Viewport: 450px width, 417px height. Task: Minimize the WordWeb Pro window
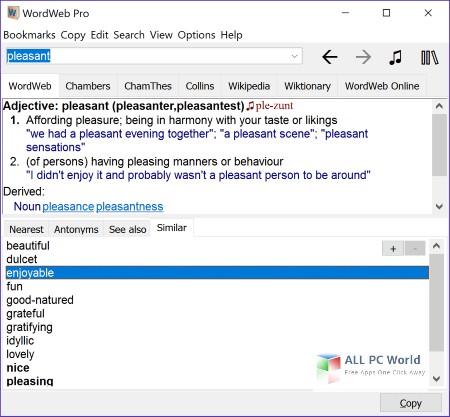(346, 13)
